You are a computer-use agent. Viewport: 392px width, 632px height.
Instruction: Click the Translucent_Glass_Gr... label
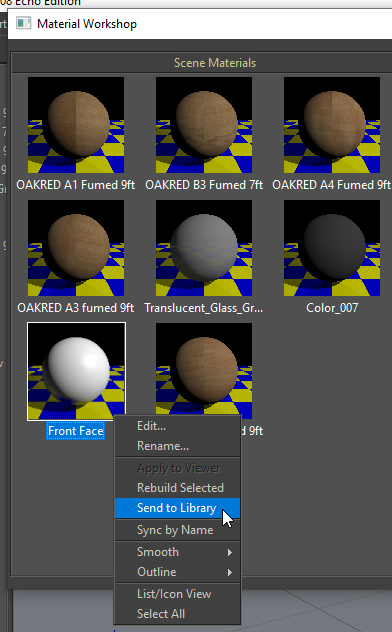[x=204, y=308]
